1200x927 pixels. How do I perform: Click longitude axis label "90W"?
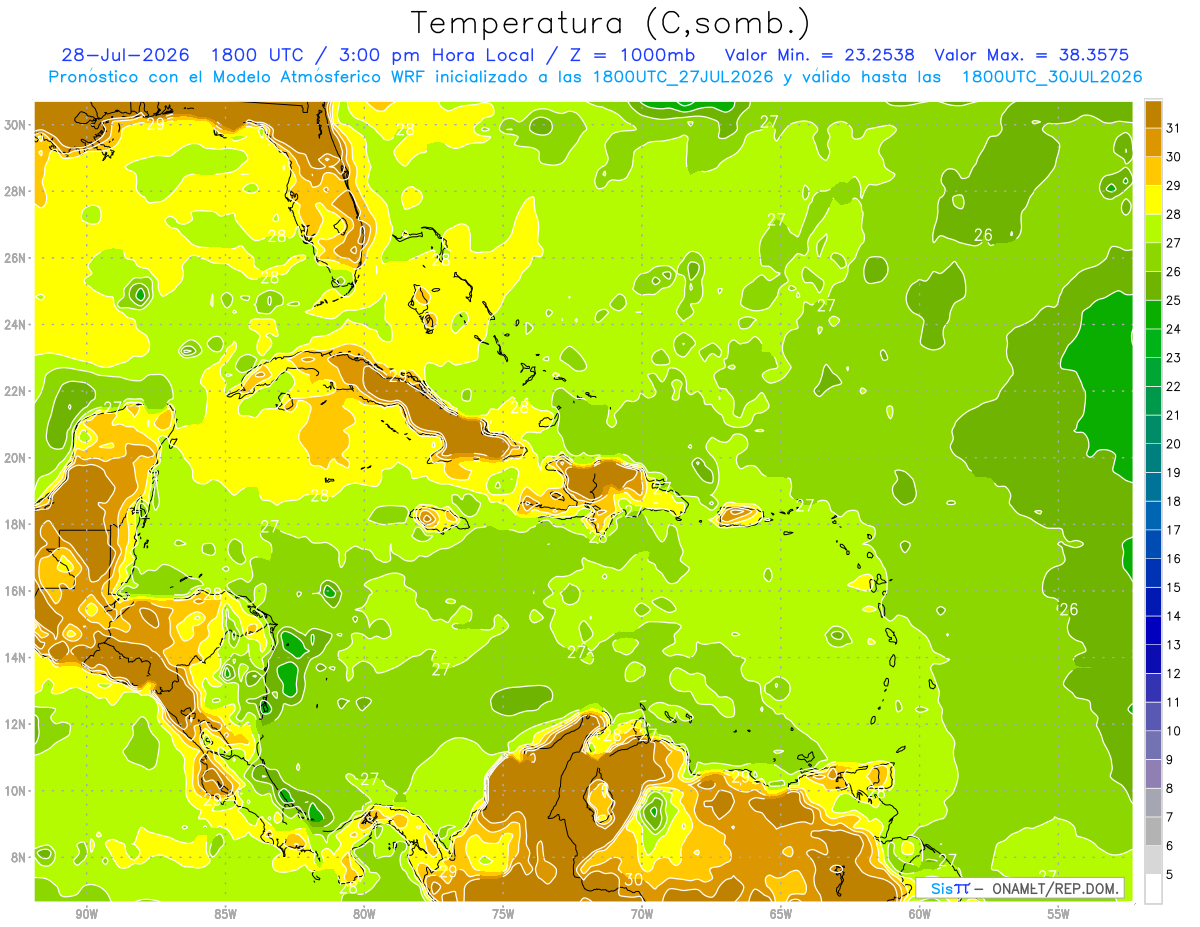point(86,914)
